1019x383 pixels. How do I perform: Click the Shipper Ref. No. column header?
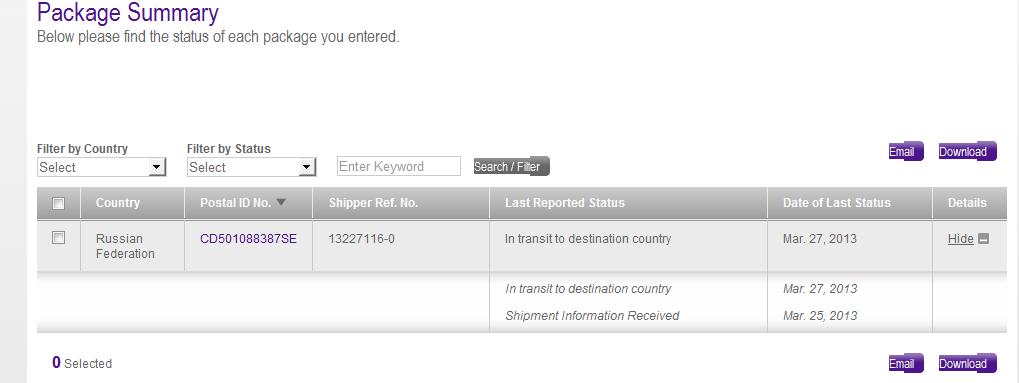point(373,203)
